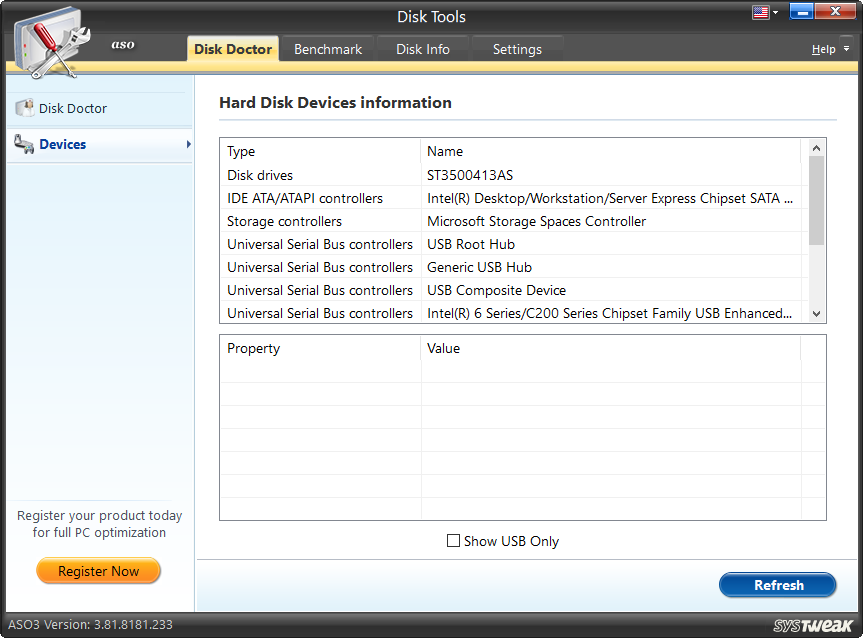Click the wrench and screwdriver app logo
The height and width of the screenshot is (639, 864).
(x=52, y=40)
